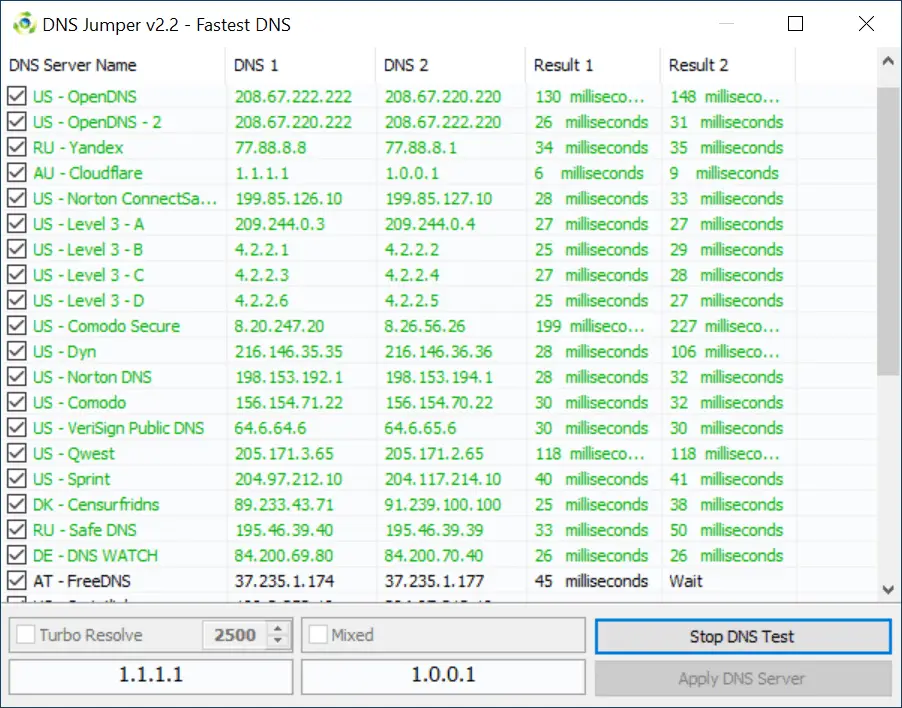Click the 216.146.35.35 DNS 1 address
902x708 pixels.
288,351
